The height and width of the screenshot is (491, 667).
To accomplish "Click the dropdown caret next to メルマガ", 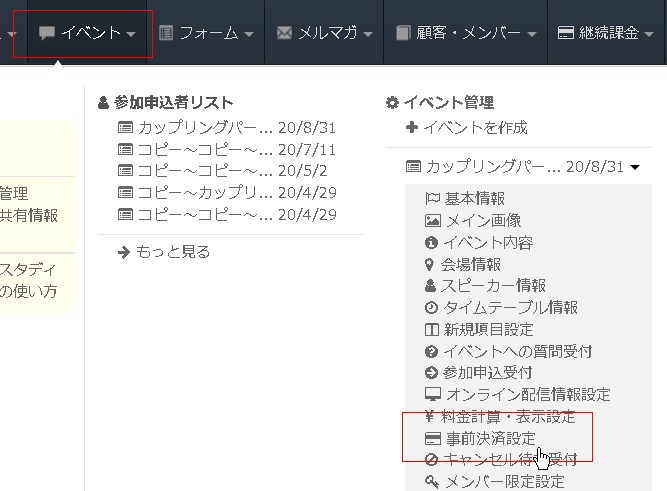I will 368,34.
